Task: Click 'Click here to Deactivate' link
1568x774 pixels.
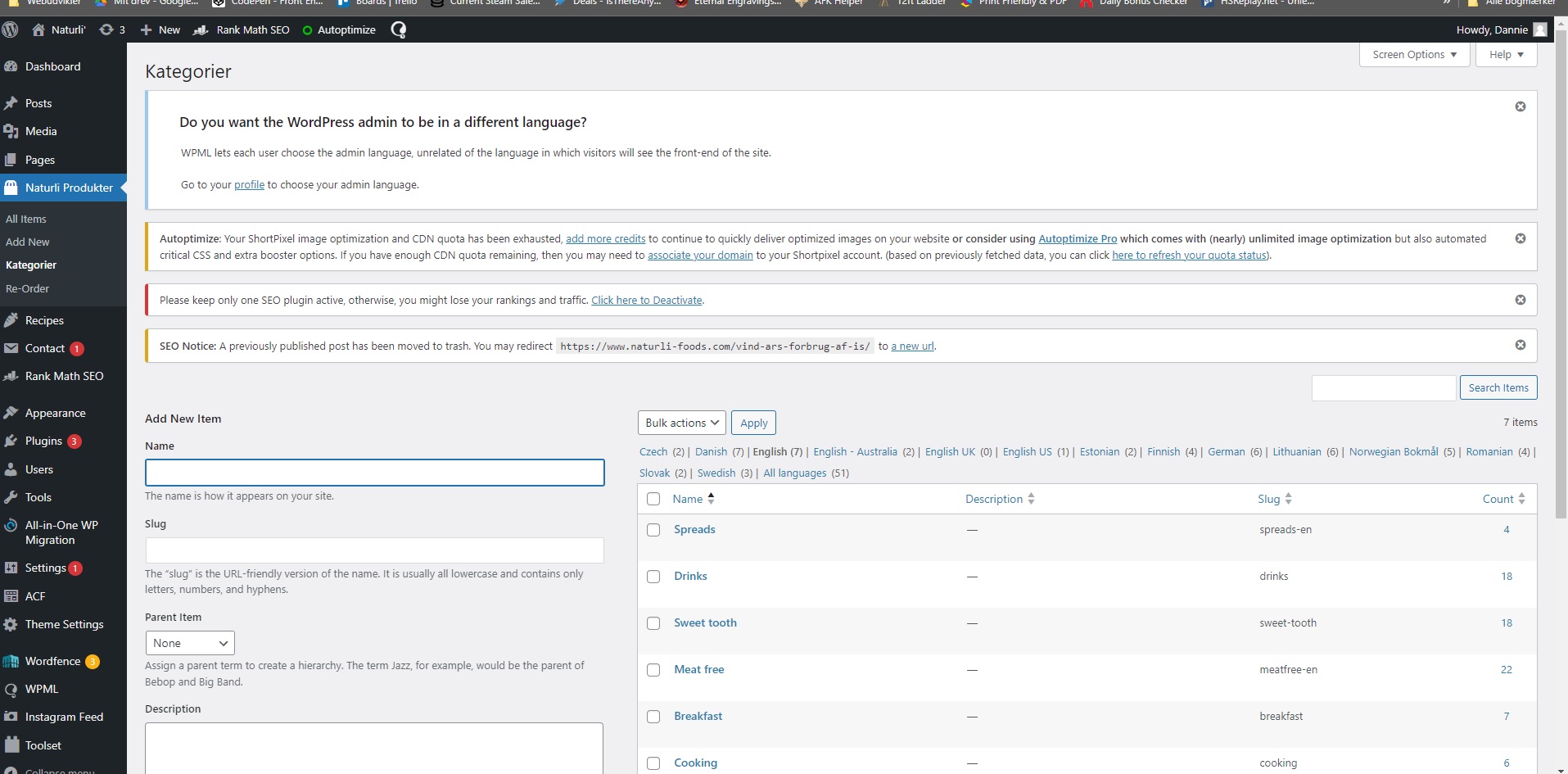Action: pos(647,301)
